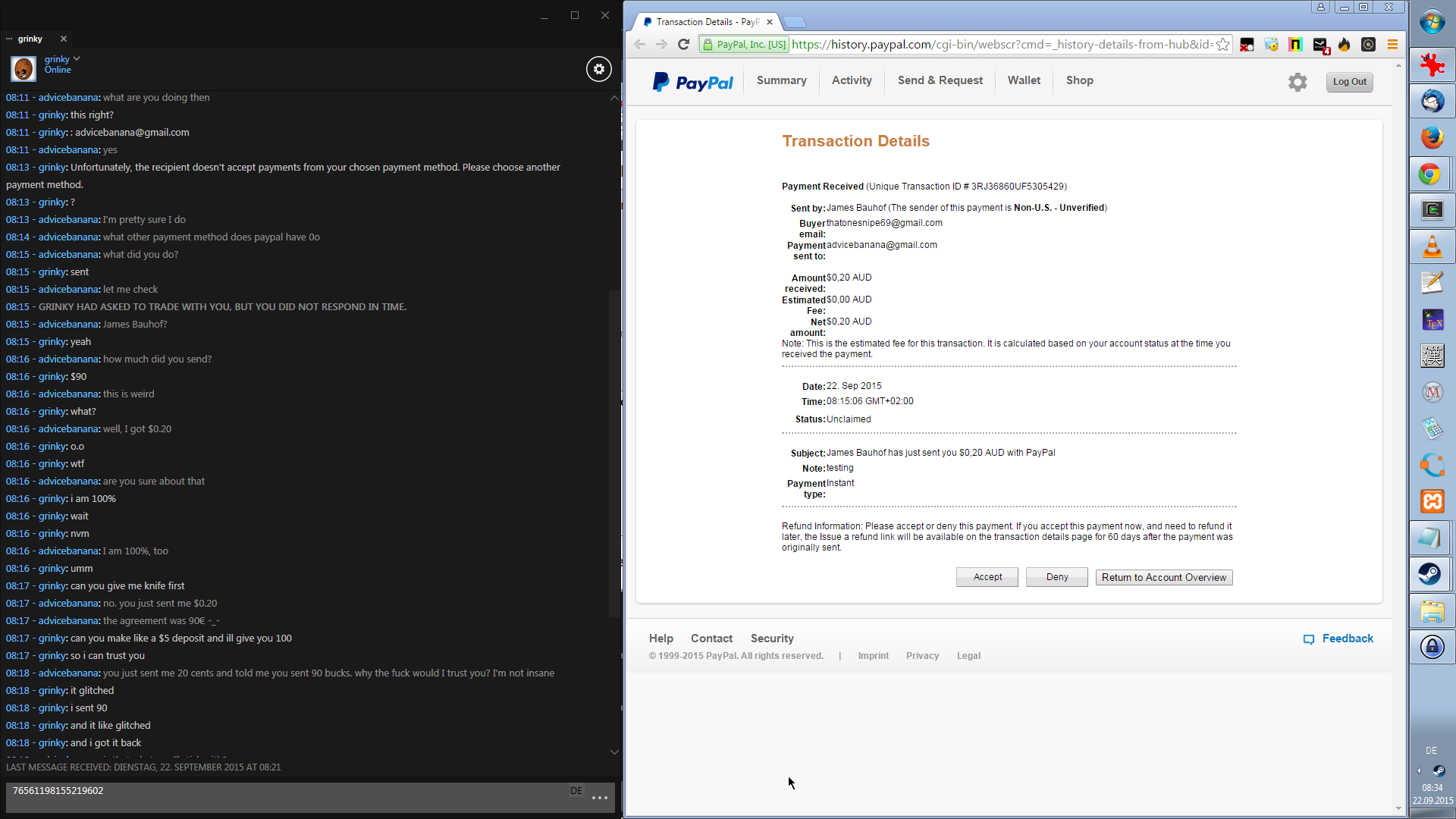Open Firefox from the taskbar

pos(1432,137)
